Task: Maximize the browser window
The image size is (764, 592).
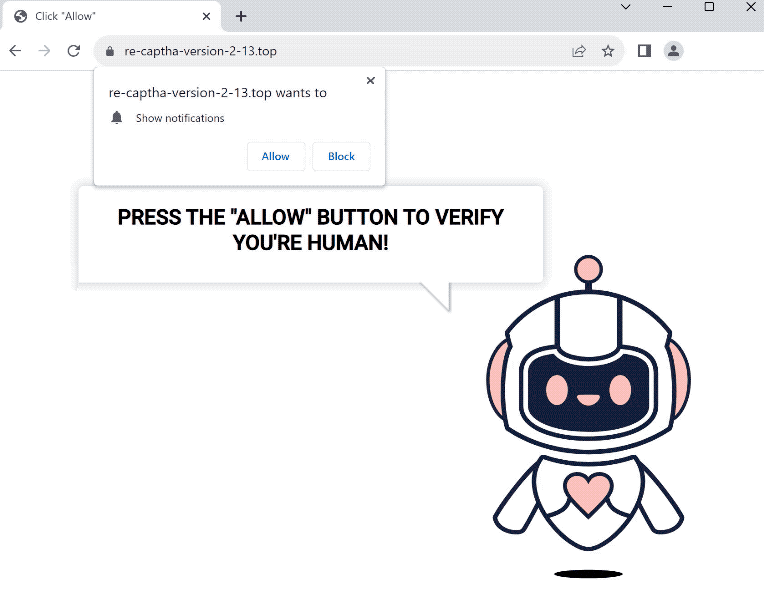Action: (x=709, y=7)
